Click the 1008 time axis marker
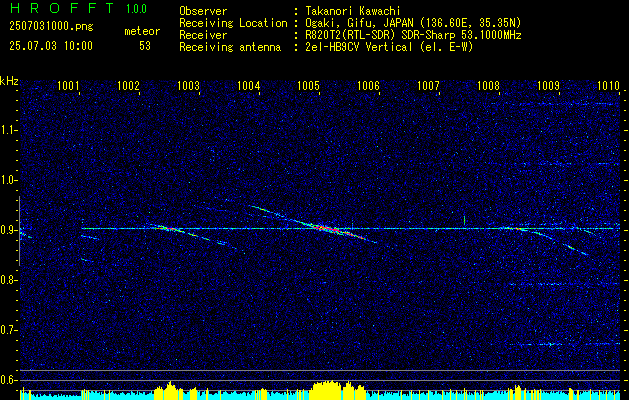The image size is (629, 400). 488,86
